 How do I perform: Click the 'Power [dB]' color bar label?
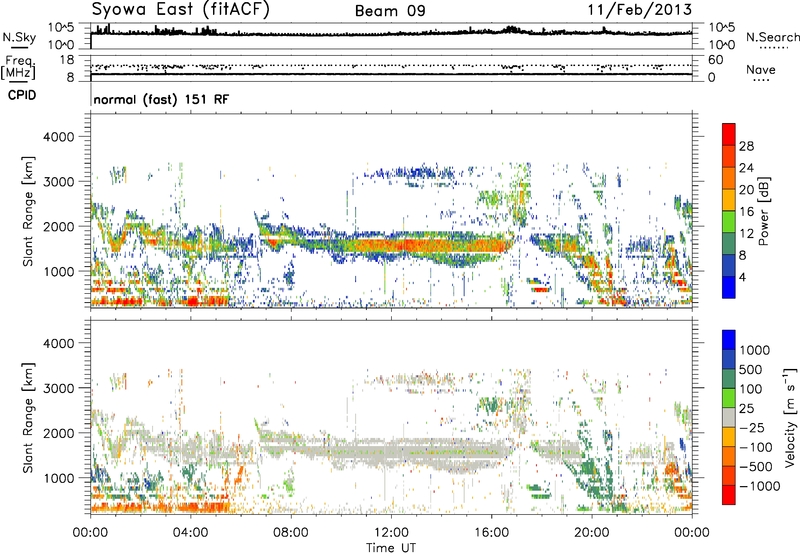[x=763, y=211]
